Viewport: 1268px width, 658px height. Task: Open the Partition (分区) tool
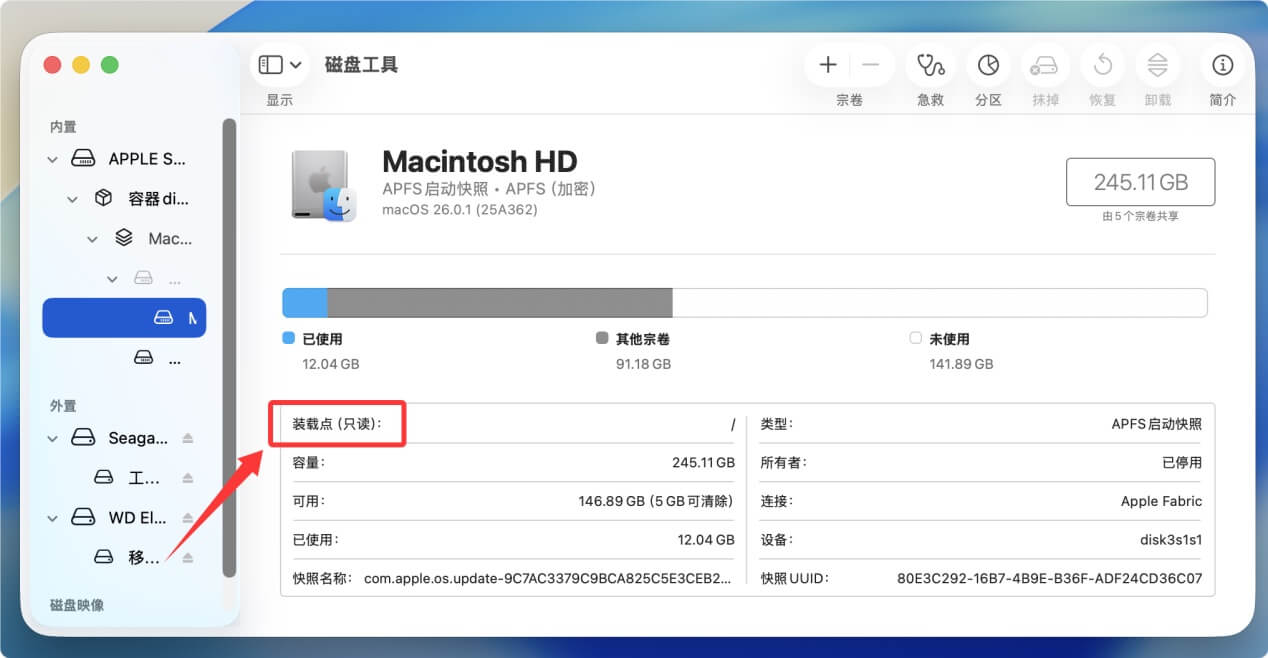point(988,65)
